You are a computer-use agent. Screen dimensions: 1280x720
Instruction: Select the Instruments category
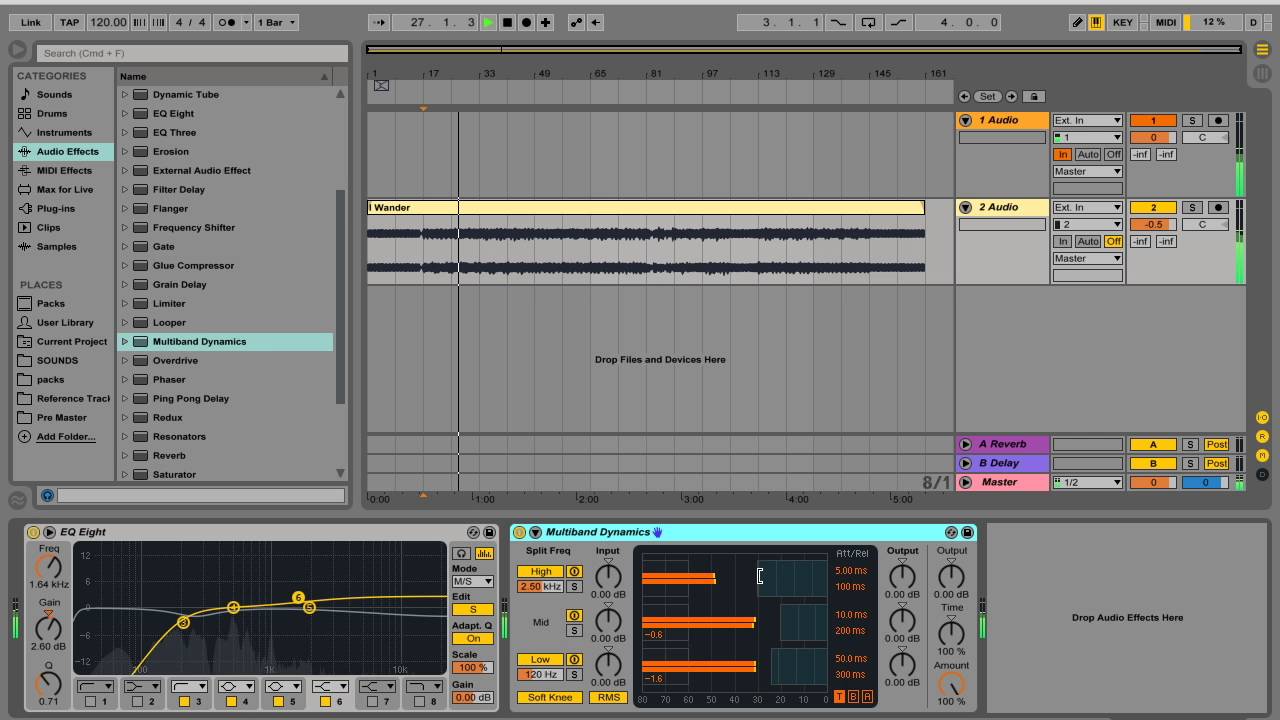pos(64,132)
